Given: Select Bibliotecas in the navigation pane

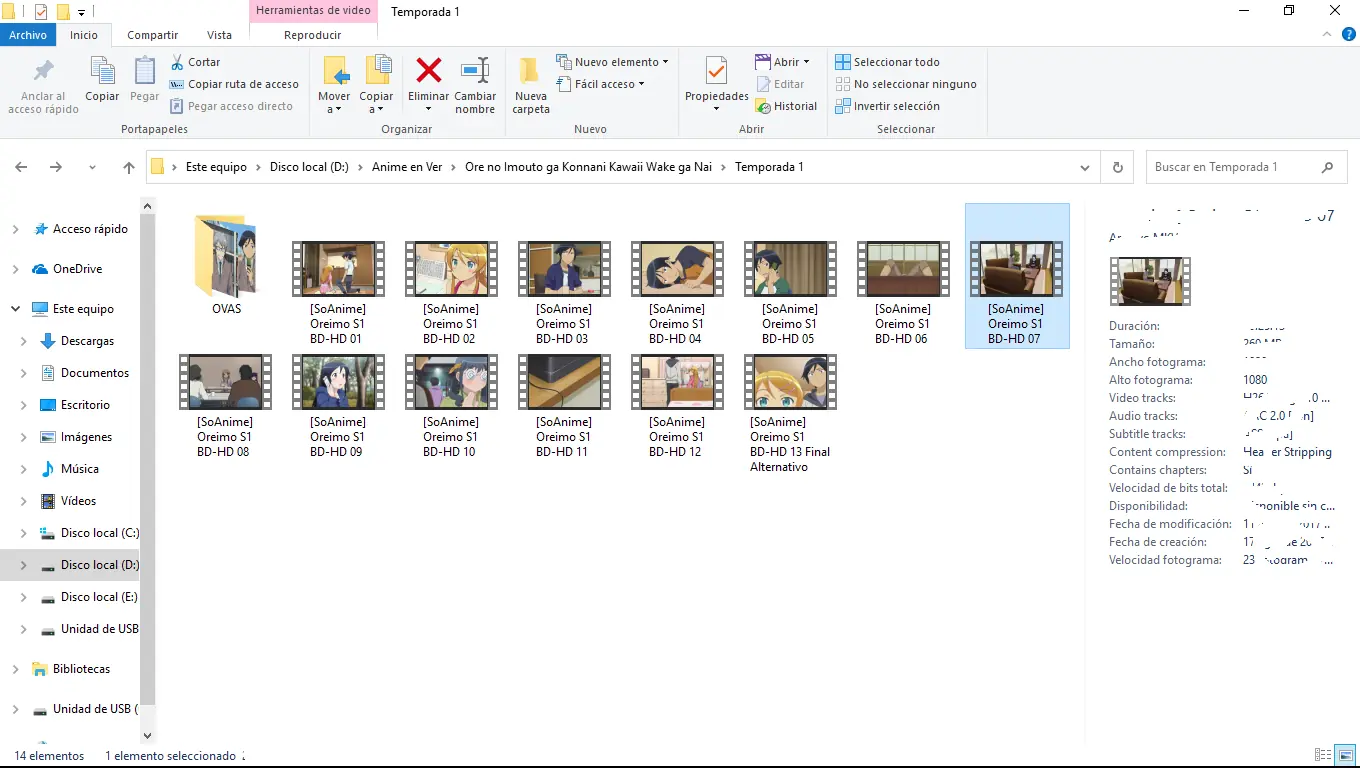Looking at the screenshot, I should 81,669.
